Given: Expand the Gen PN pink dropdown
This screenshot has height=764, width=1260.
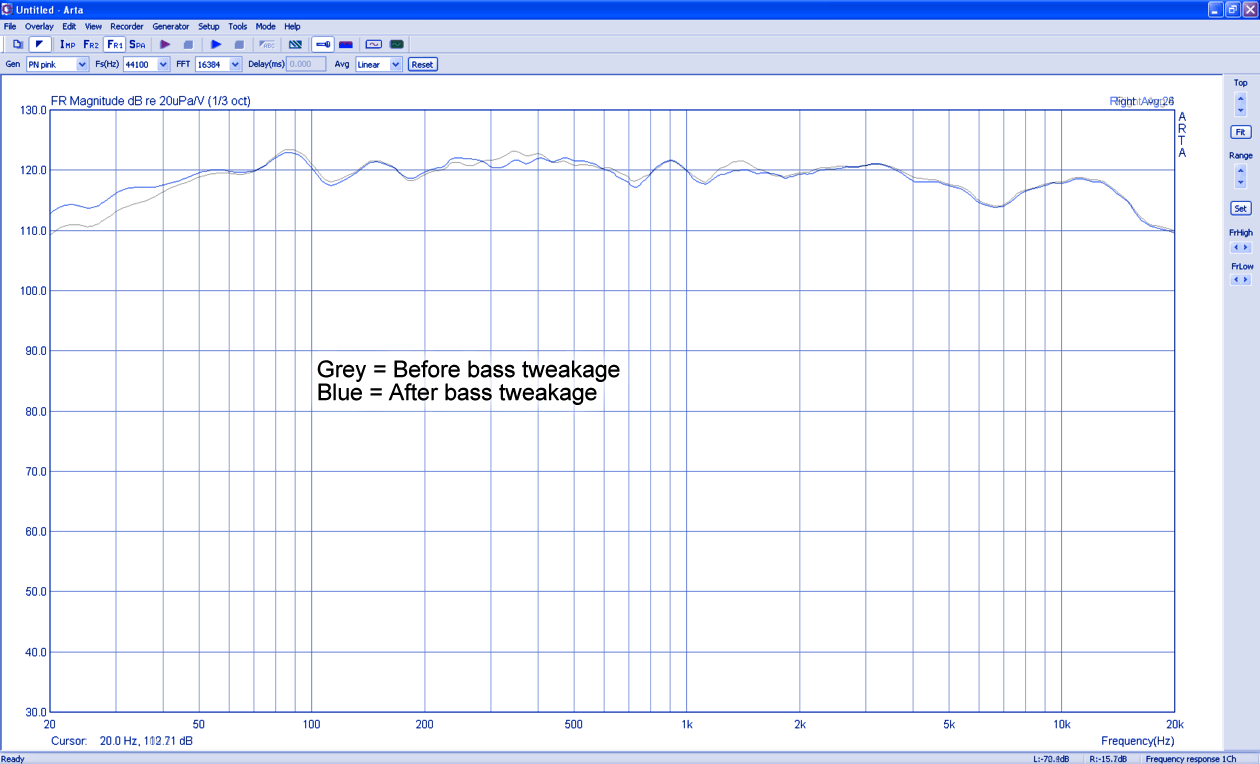Looking at the screenshot, I should [83, 64].
